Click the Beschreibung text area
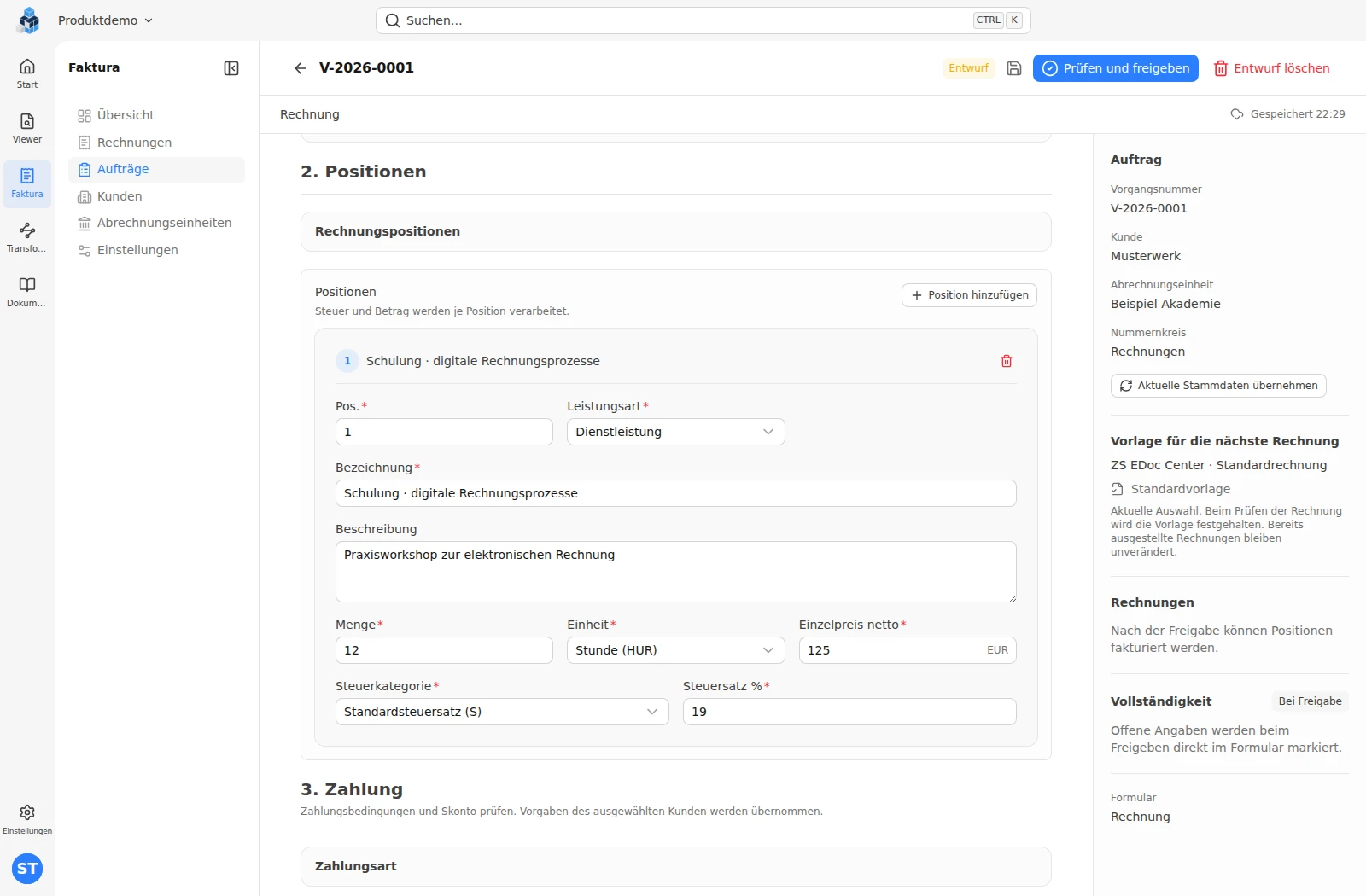Screen dimensions: 1366x896 coord(676,572)
